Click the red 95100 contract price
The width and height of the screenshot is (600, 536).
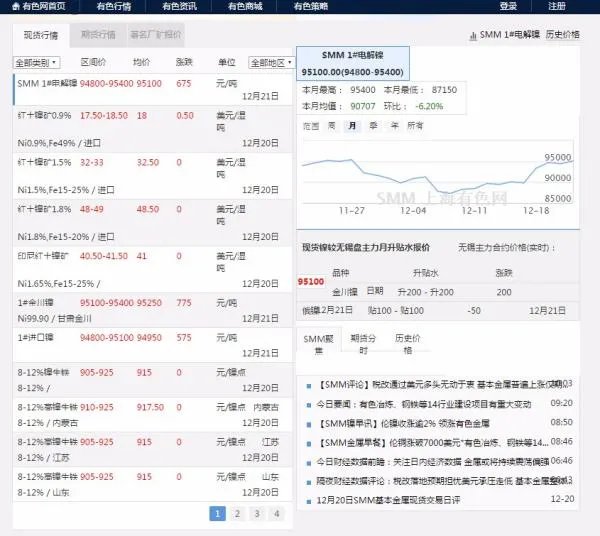pyautogui.click(x=311, y=282)
